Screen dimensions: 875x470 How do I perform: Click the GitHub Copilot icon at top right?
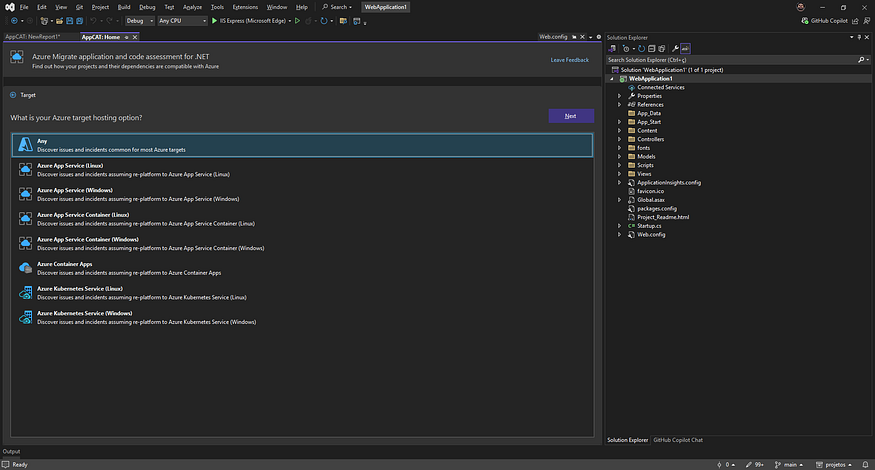[x=803, y=20]
